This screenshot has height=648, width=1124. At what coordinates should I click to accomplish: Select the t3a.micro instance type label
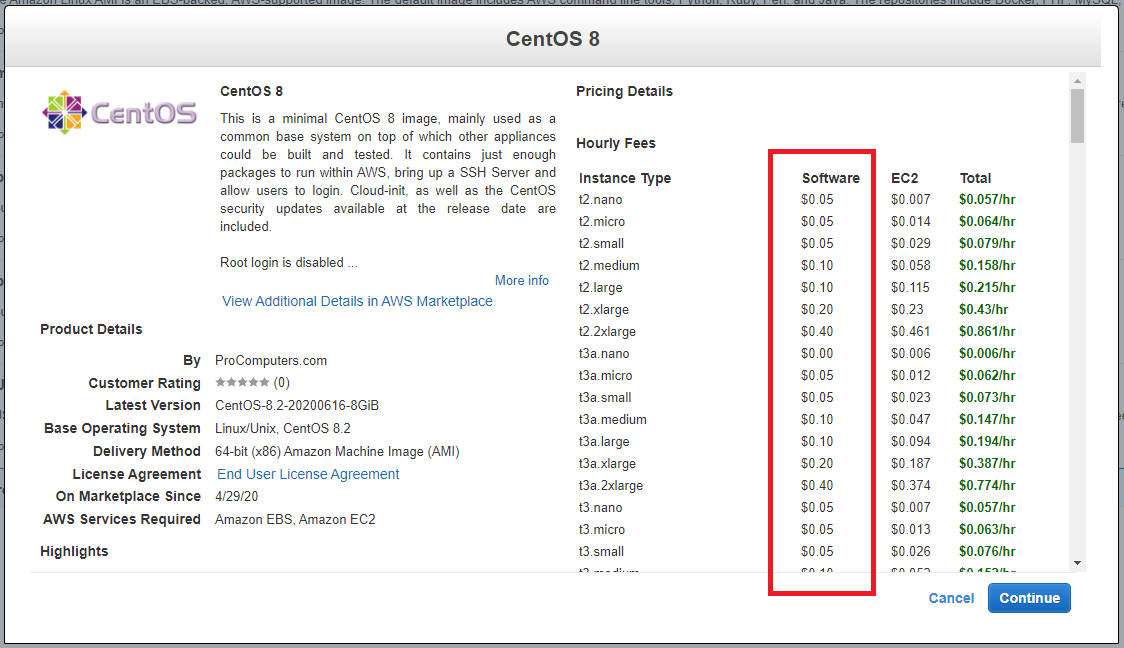(606, 376)
